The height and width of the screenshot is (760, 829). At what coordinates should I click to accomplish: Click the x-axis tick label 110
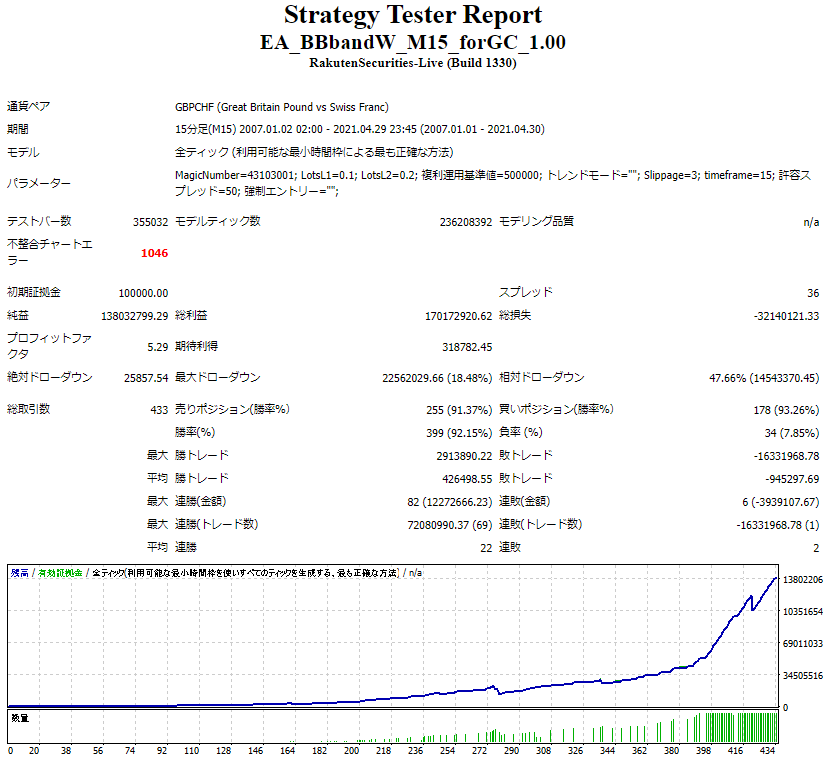(x=191, y=750)
